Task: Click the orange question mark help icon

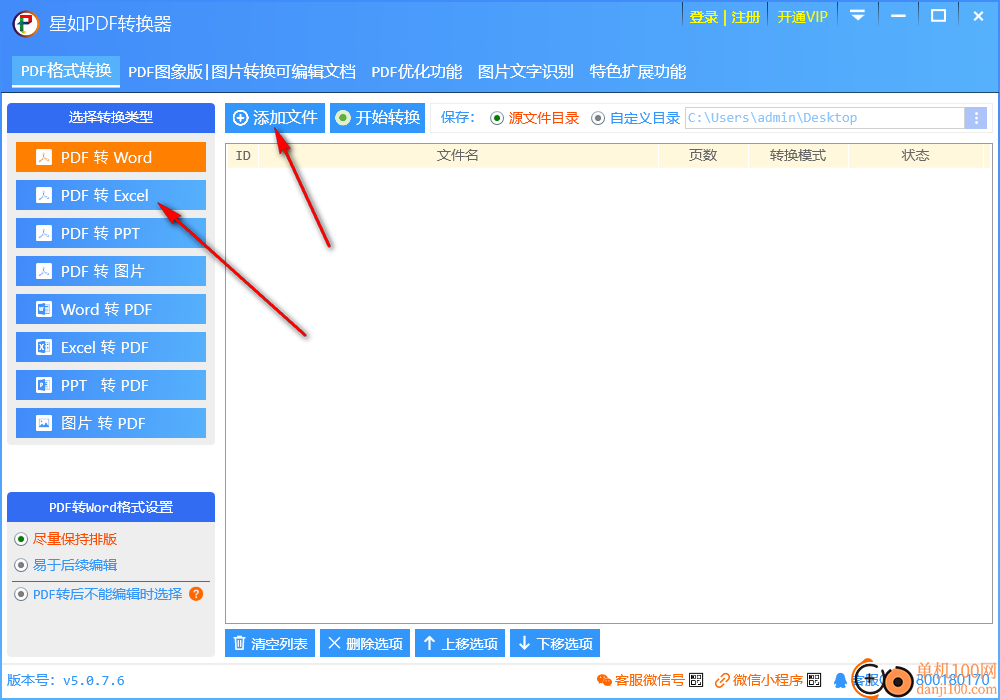Action: 196,594
